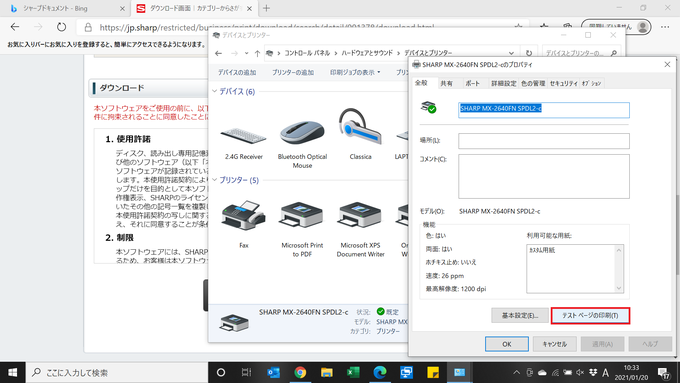The width and height of the screenshot is (680, 383).
Task: Click Up arrow in Devices and Printers window
Action: coord(257,53)
